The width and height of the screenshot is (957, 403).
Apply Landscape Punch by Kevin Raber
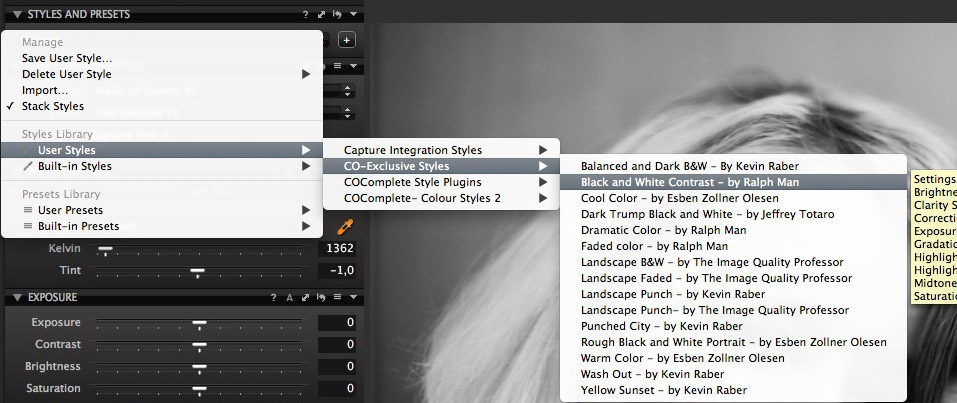click(734, 294)
